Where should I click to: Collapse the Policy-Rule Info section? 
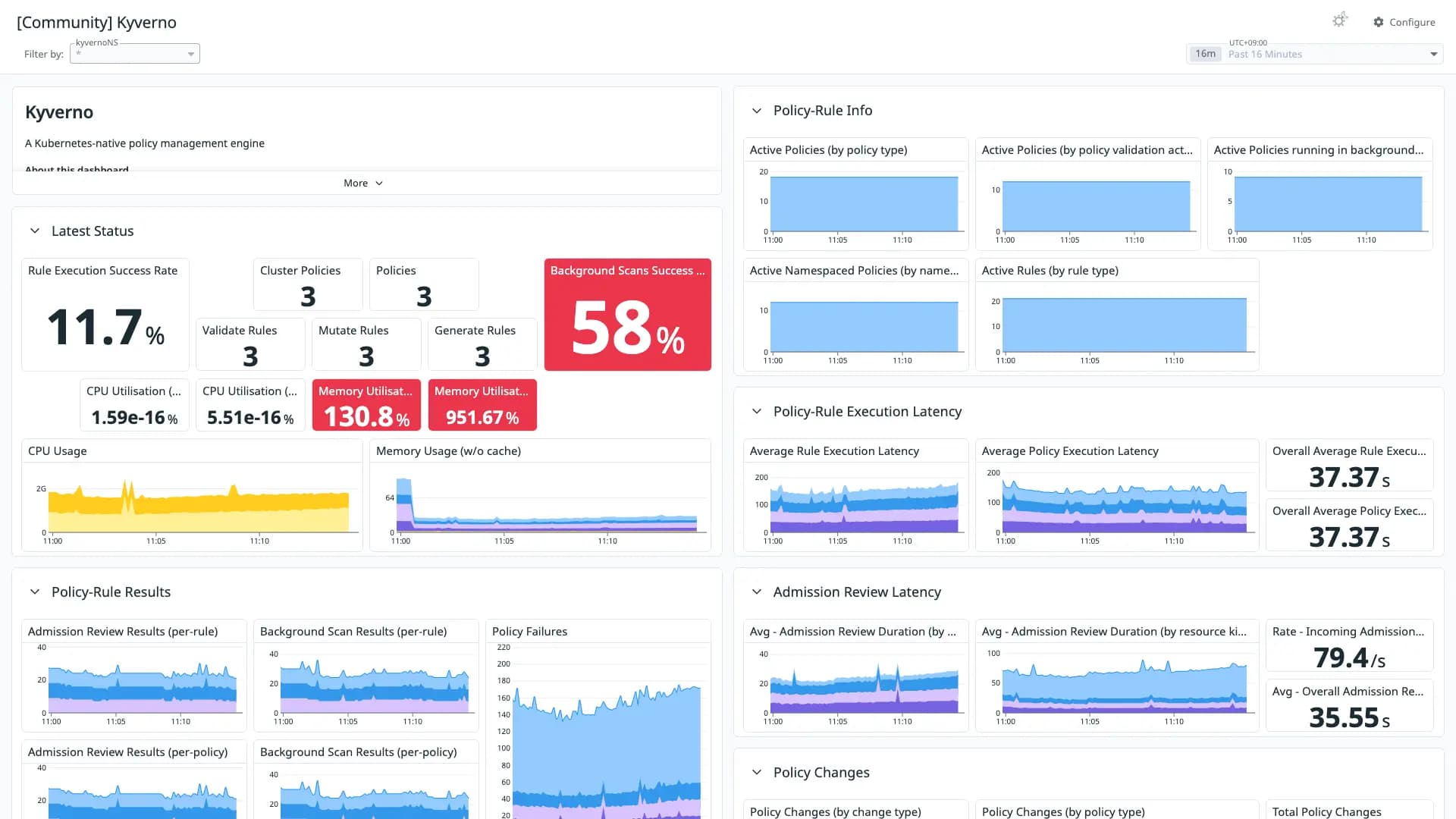pos(757,111)
